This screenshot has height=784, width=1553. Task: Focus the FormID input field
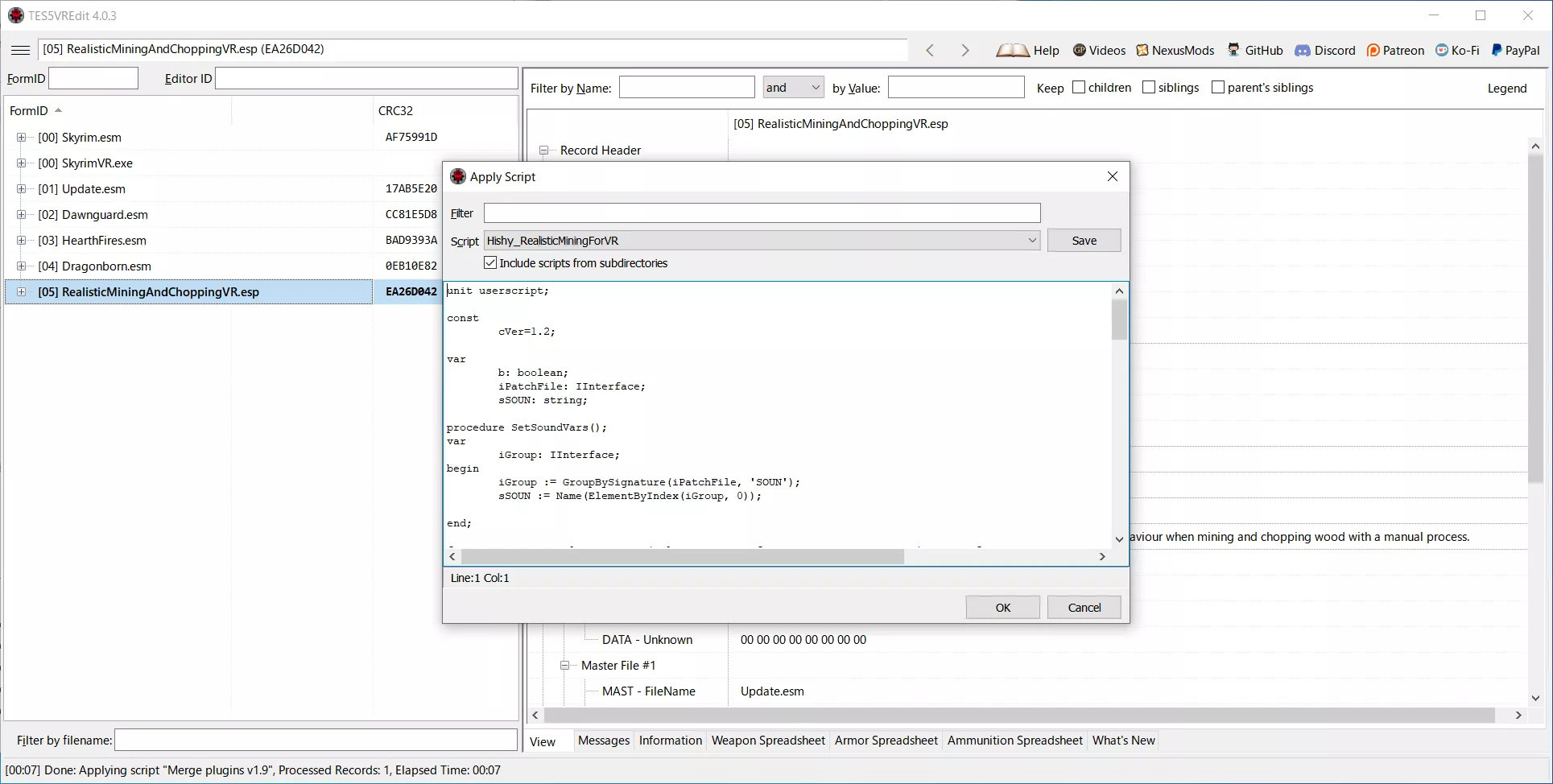click(93, 78)
